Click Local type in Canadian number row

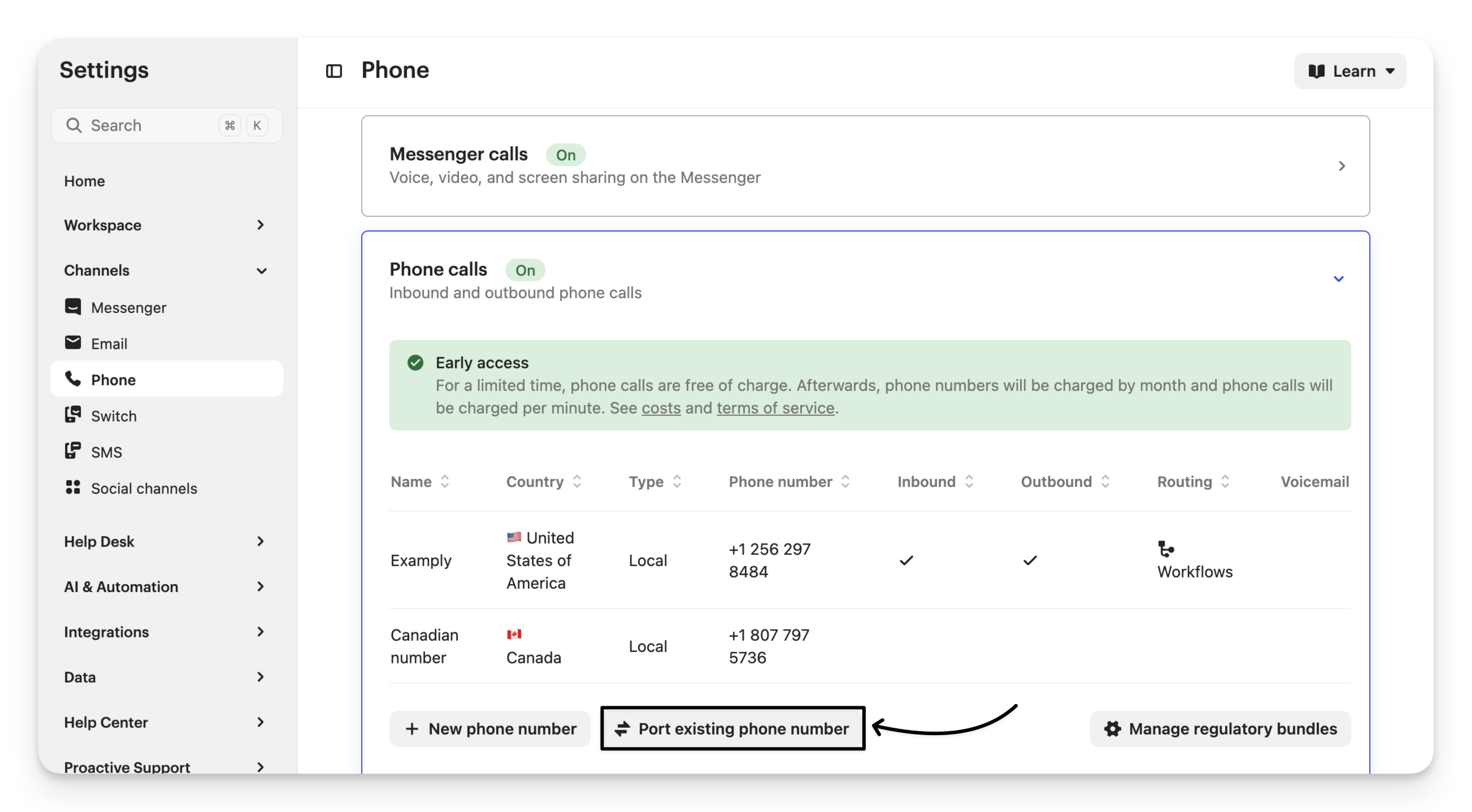[648, 646]
